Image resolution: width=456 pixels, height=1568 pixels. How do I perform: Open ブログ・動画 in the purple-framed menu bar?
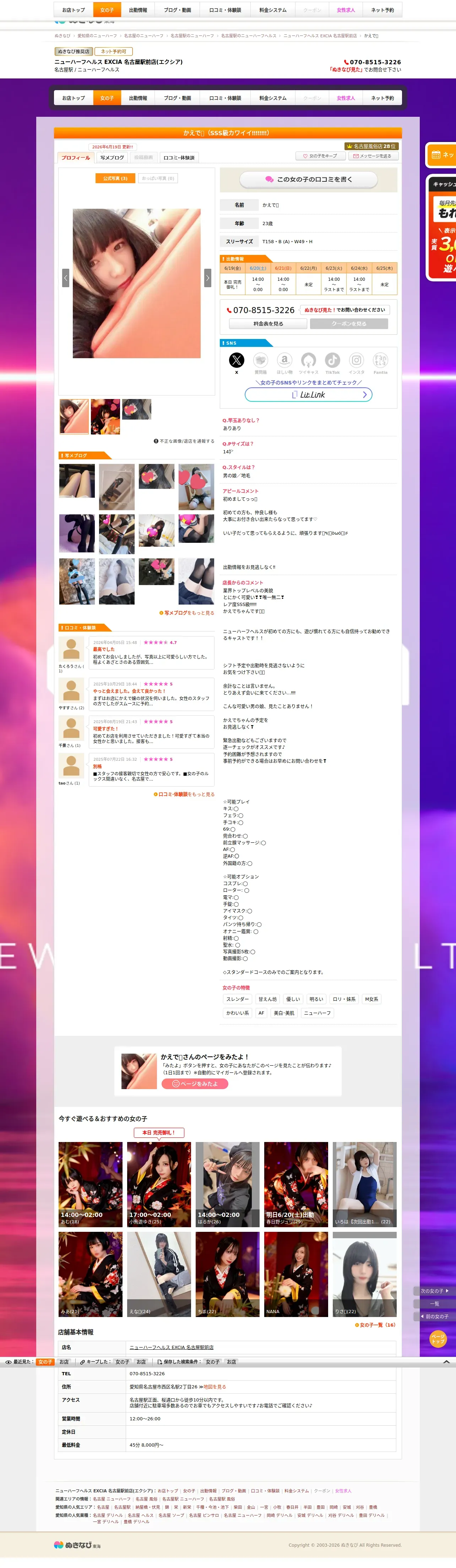177,98
